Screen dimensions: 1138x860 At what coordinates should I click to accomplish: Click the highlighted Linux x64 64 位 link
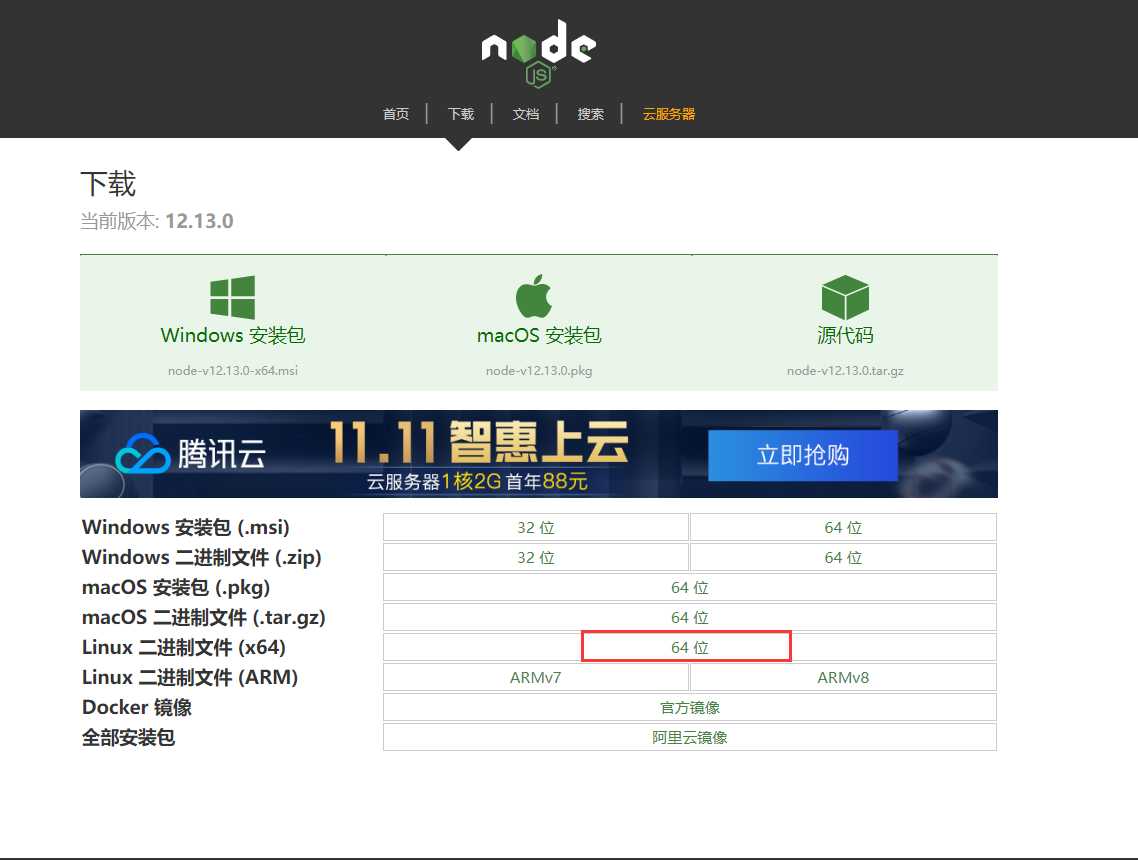[x=686, y=647]
